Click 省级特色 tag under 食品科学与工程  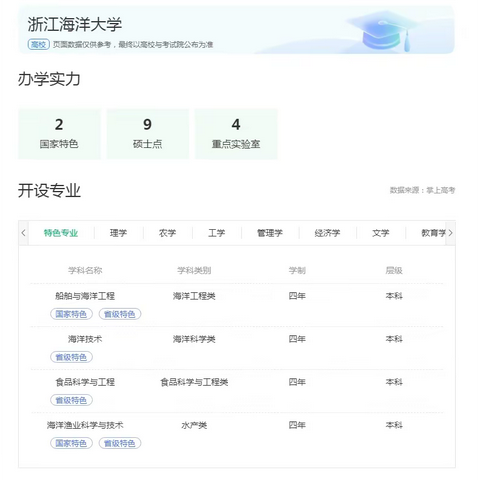71,400
